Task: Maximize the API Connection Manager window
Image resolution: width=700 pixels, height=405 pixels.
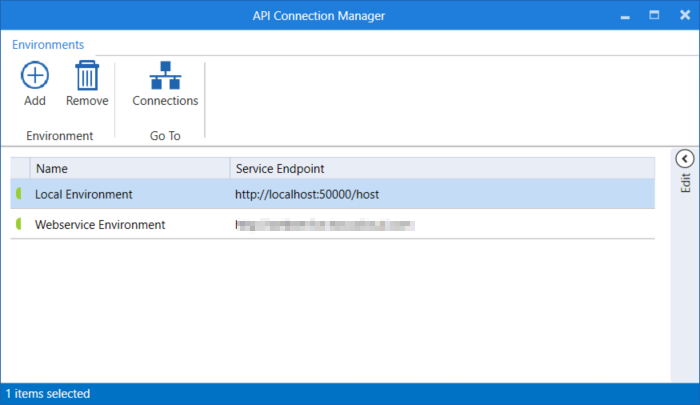Action: point(654,15)
